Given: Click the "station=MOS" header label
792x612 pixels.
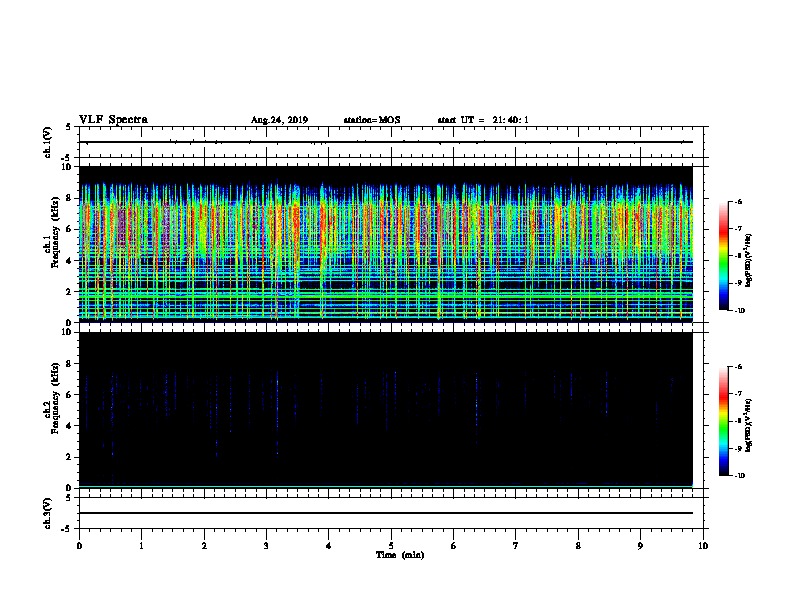Looking at the screenshot, I should pos(372,120).
